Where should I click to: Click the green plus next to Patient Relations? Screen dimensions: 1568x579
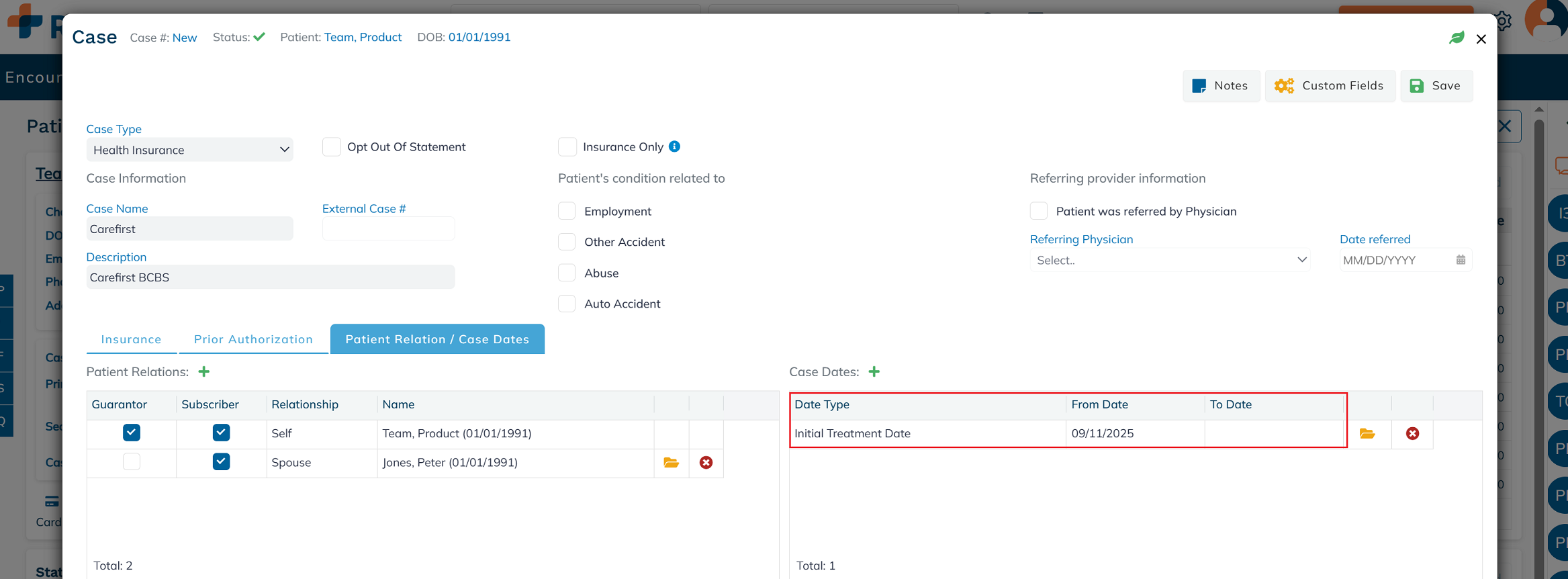(x=204, y=372)
